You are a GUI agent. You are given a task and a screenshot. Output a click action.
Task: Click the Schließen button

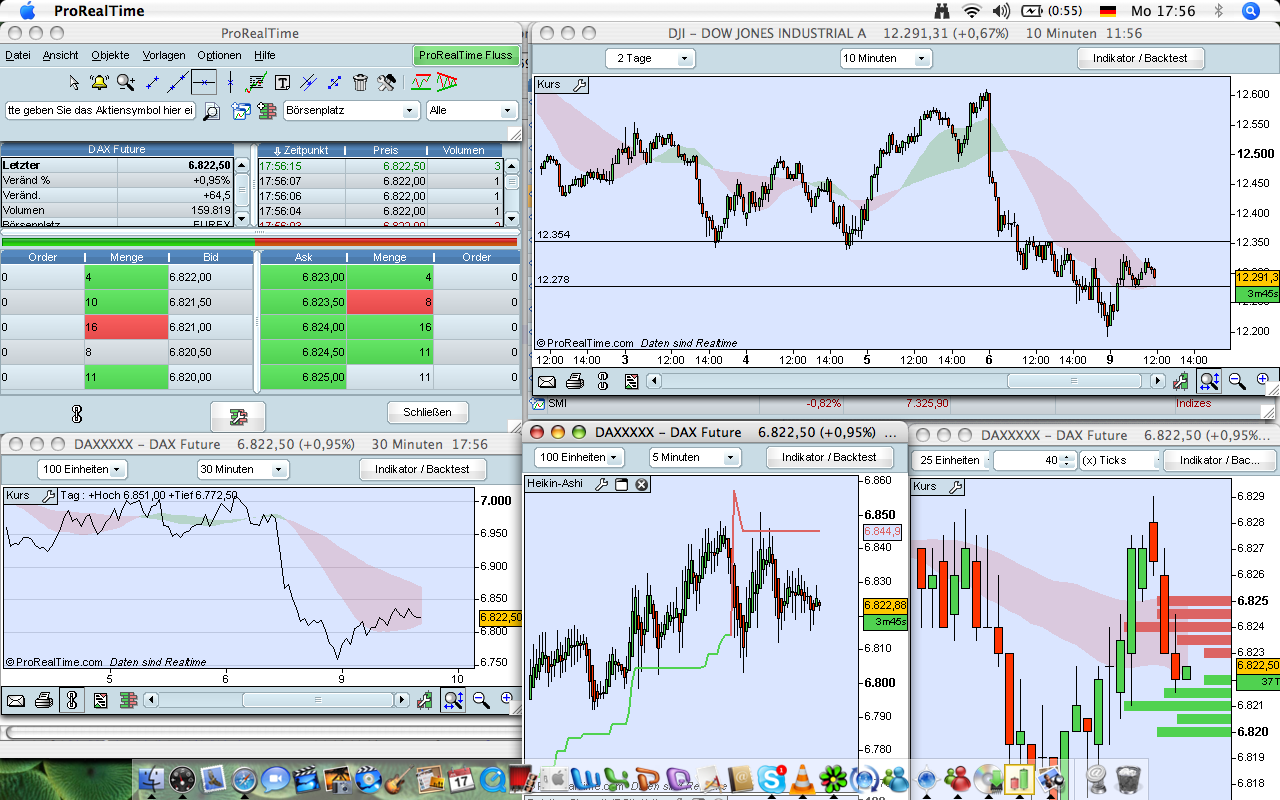click(428, 412)
